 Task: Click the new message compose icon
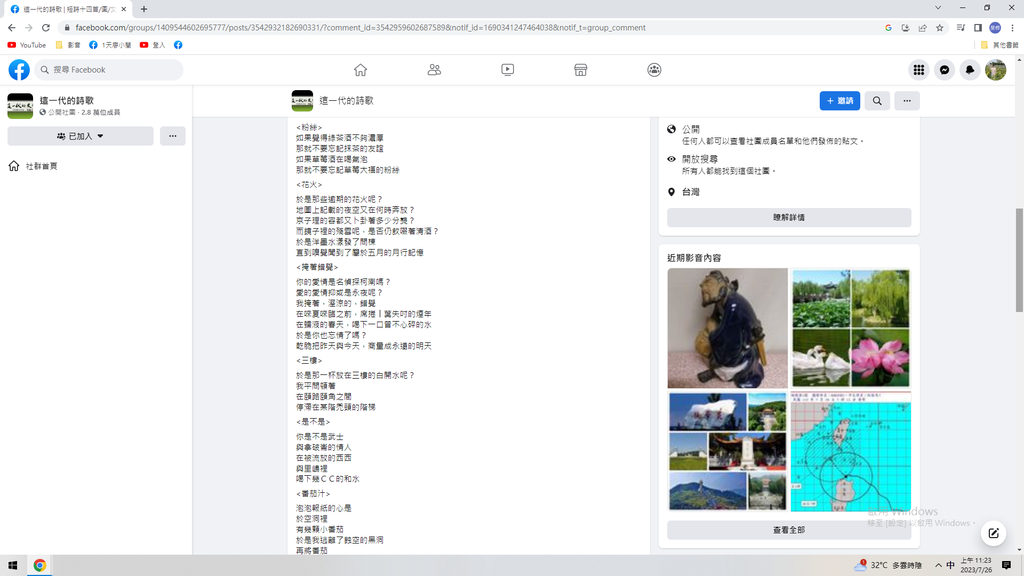(x=993, y=533)
